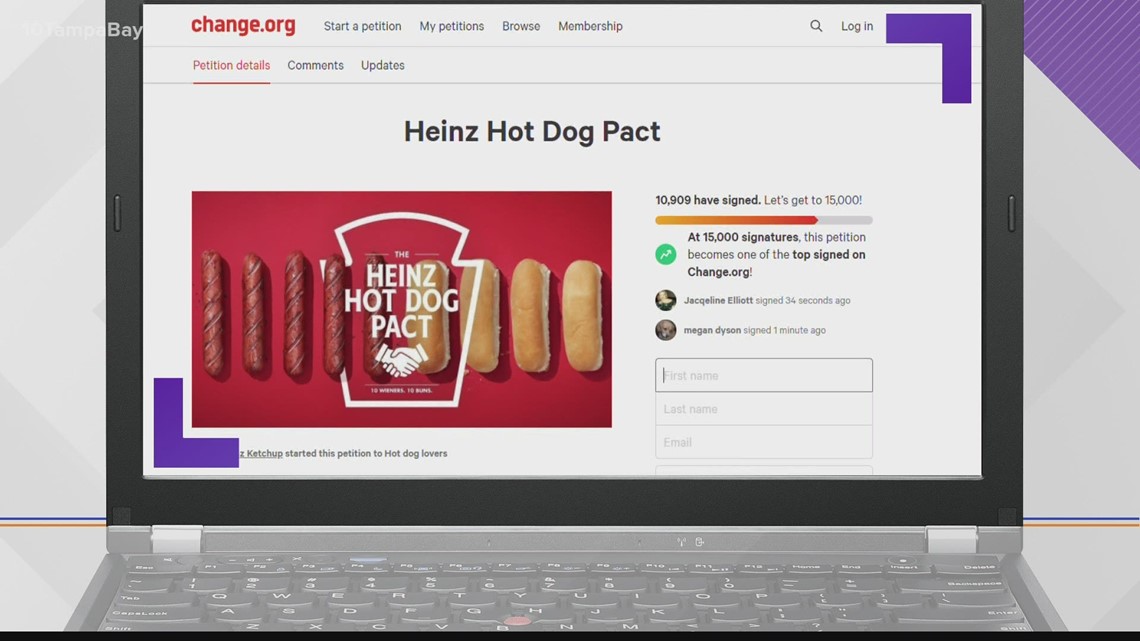The image size is (1140, 641).
Task: Click the search magnifier icon
Action: point(816,26)
